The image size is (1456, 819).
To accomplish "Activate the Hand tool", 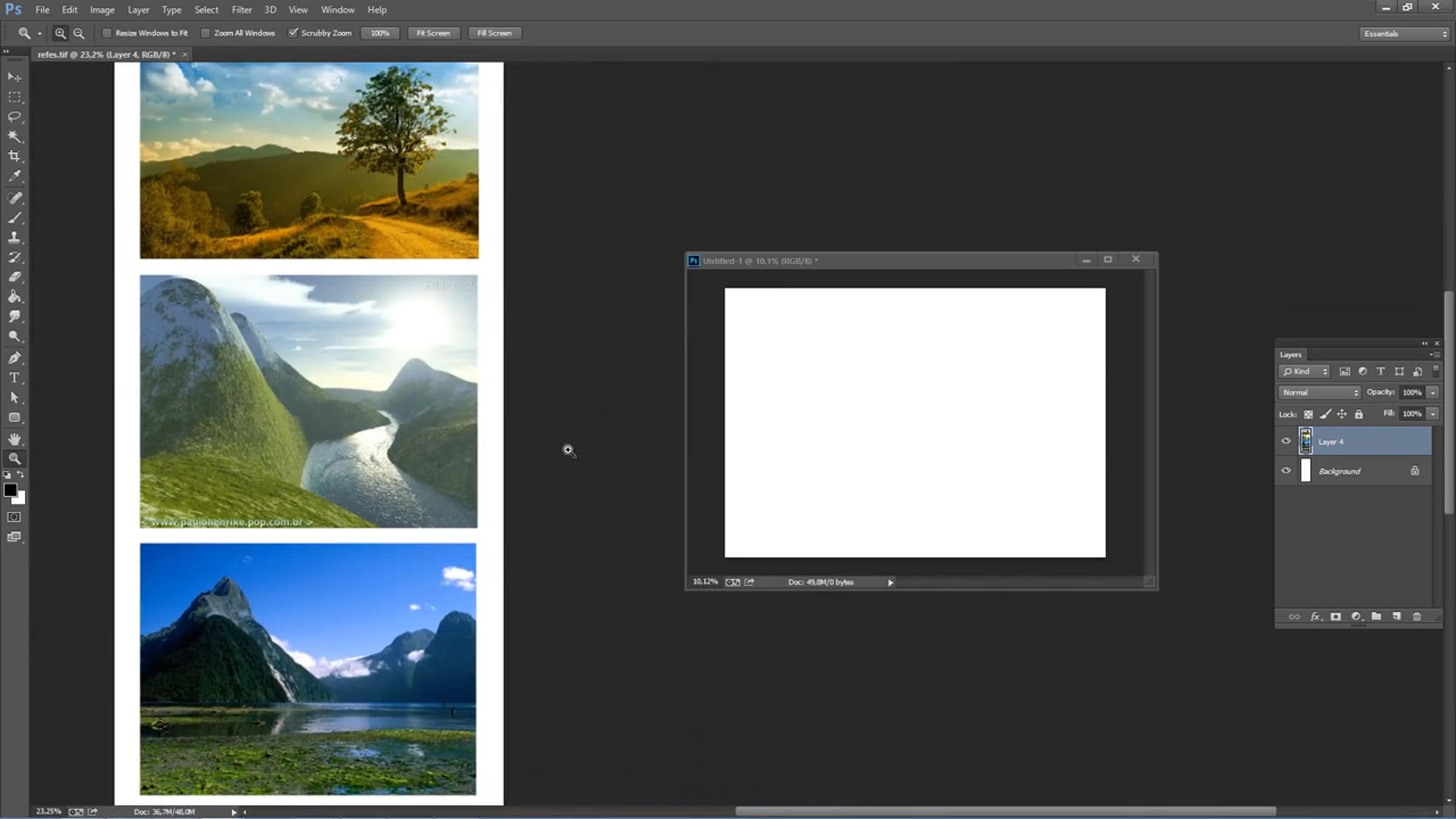I will click(x=15, y=439).
